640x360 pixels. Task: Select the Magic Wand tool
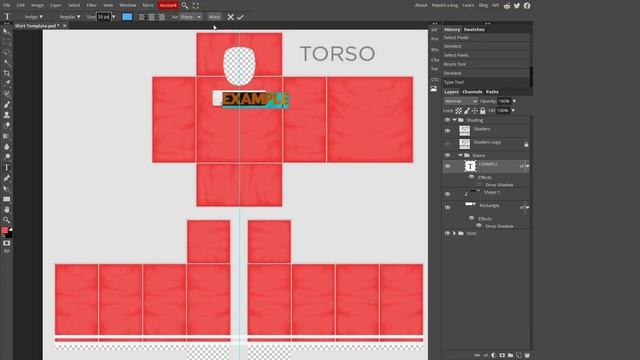pyautogui.click(x=7, y=62)
